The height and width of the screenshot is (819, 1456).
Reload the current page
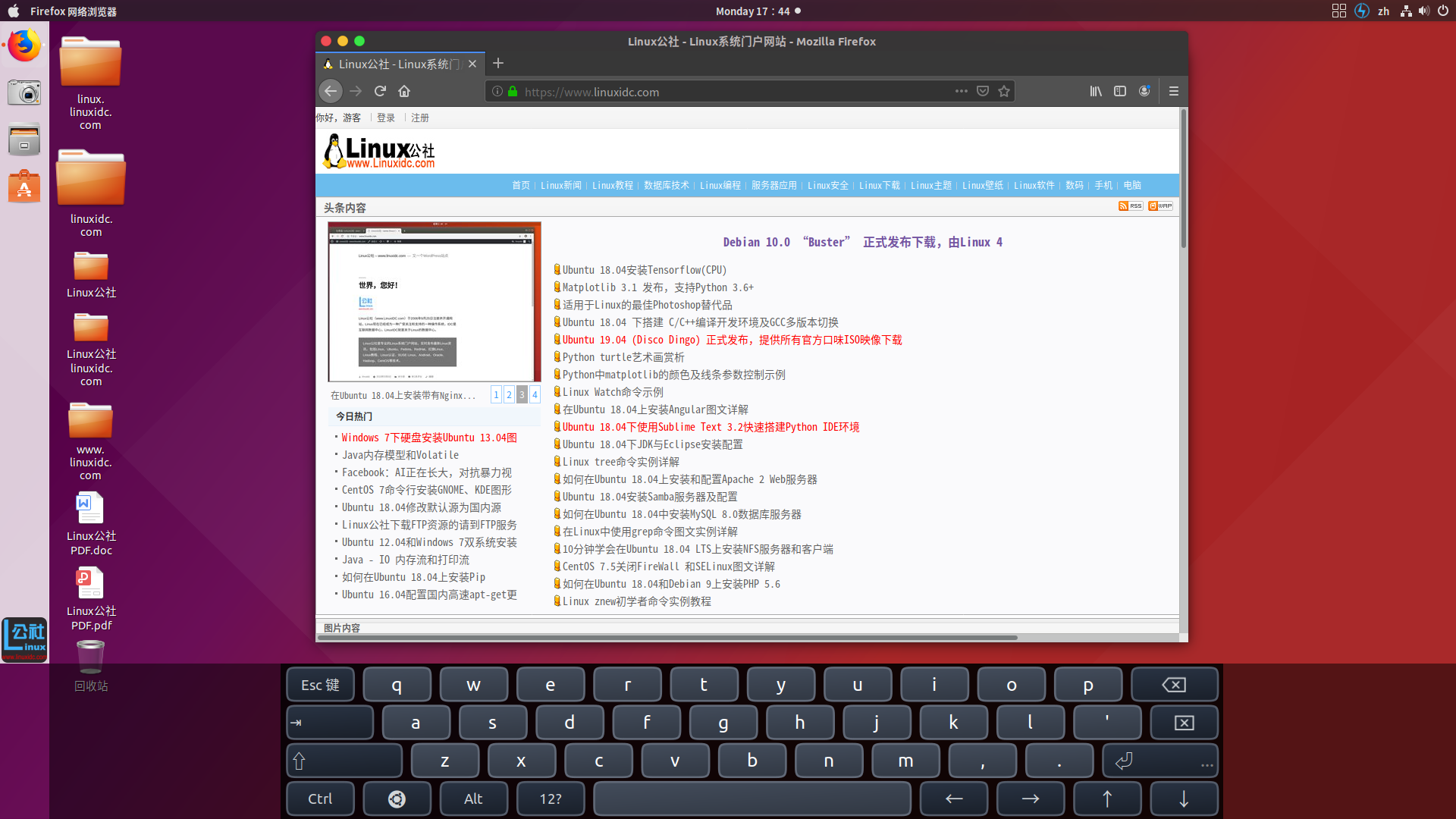380,92
